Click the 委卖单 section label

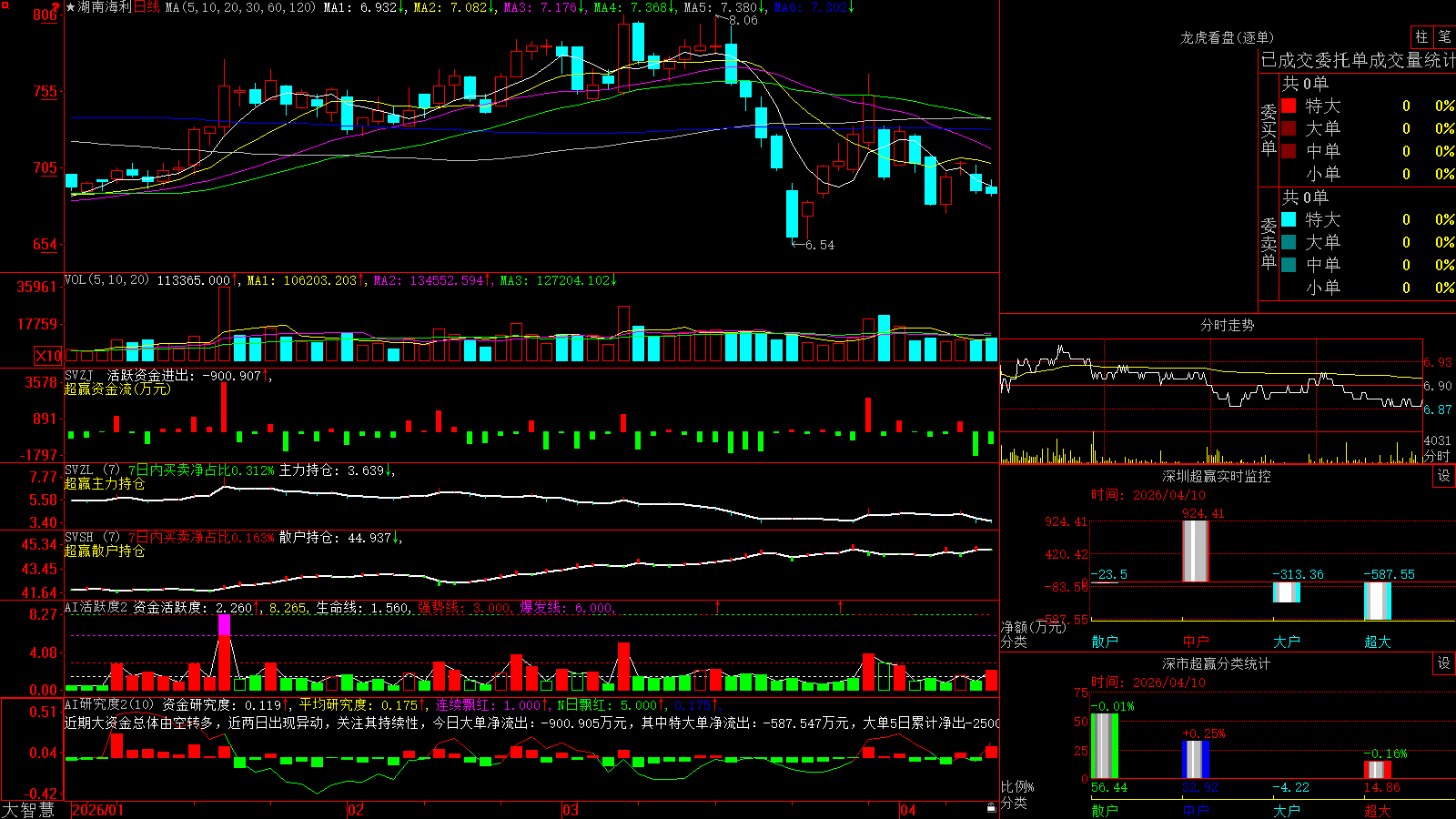point(1269,243)
